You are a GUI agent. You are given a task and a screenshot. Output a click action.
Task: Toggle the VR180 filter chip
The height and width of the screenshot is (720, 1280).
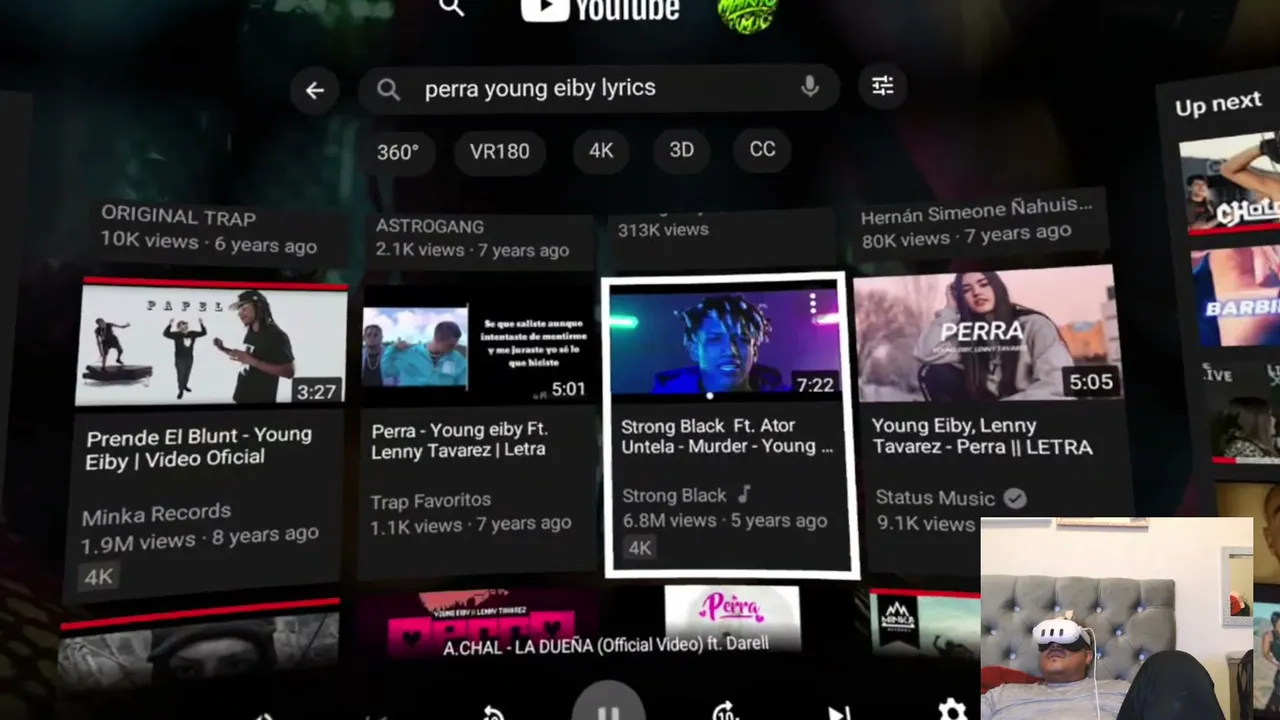(x=500, y=151)
